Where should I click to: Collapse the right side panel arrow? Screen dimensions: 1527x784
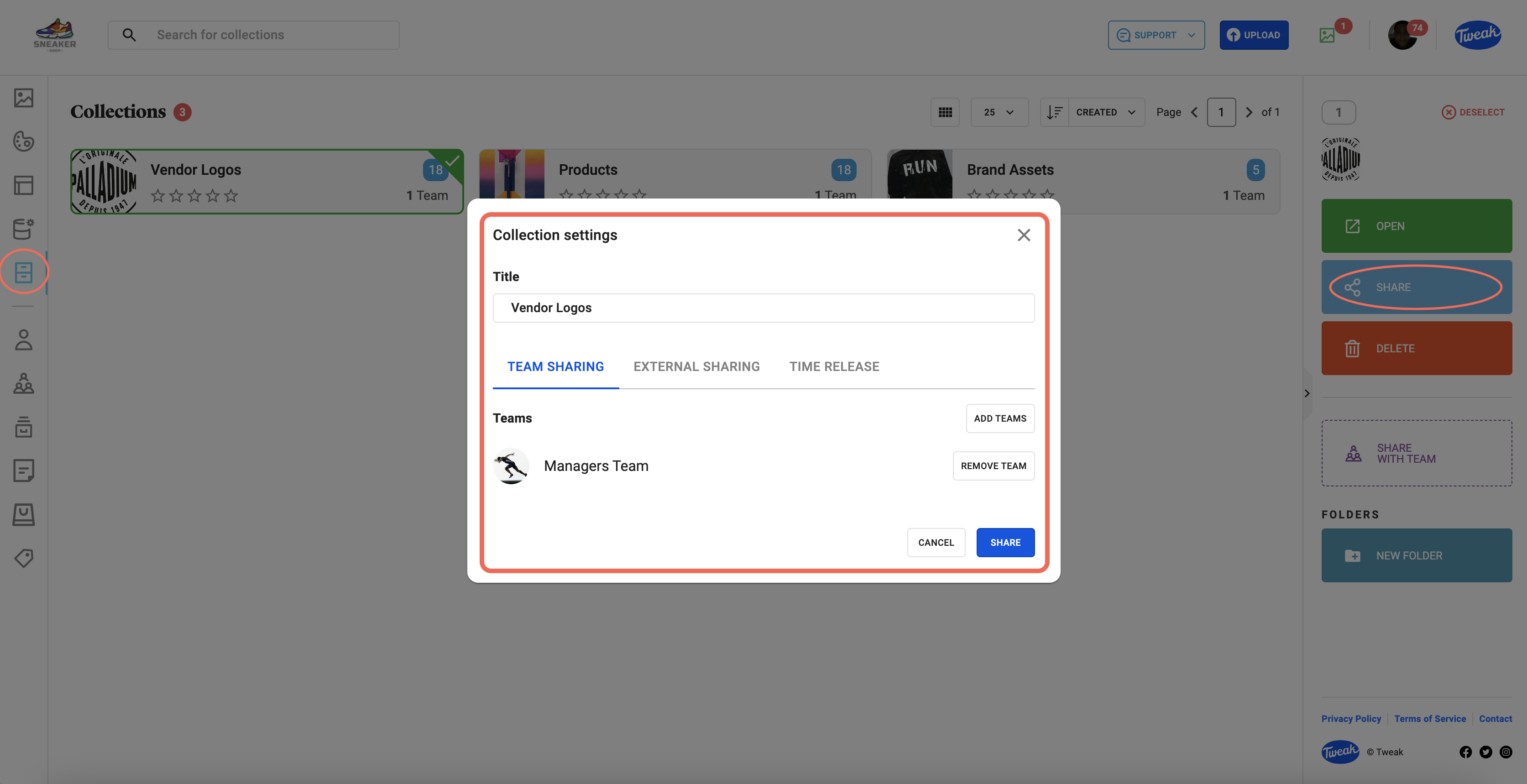[1307, 393]
